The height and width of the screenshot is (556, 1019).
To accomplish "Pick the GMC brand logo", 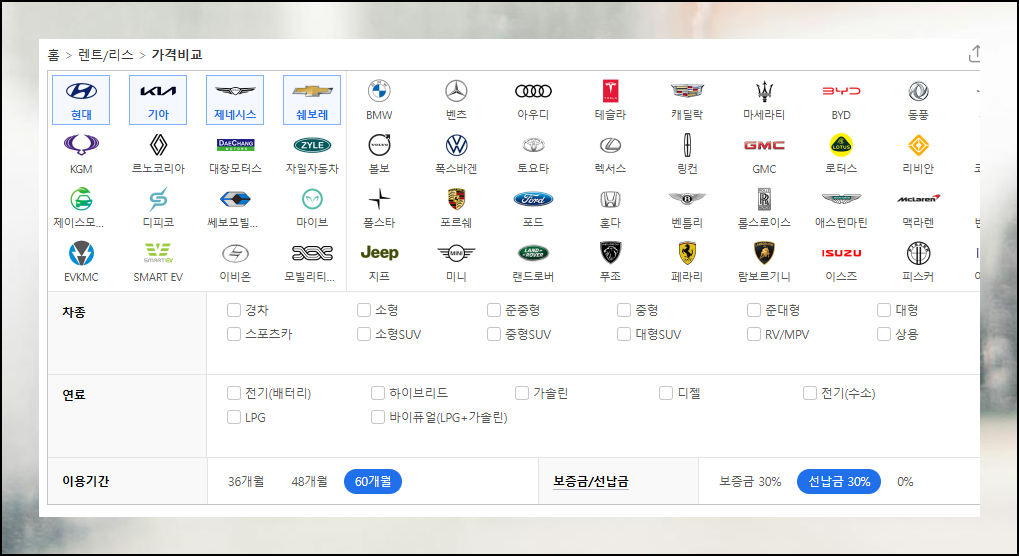I will [764, 145].
